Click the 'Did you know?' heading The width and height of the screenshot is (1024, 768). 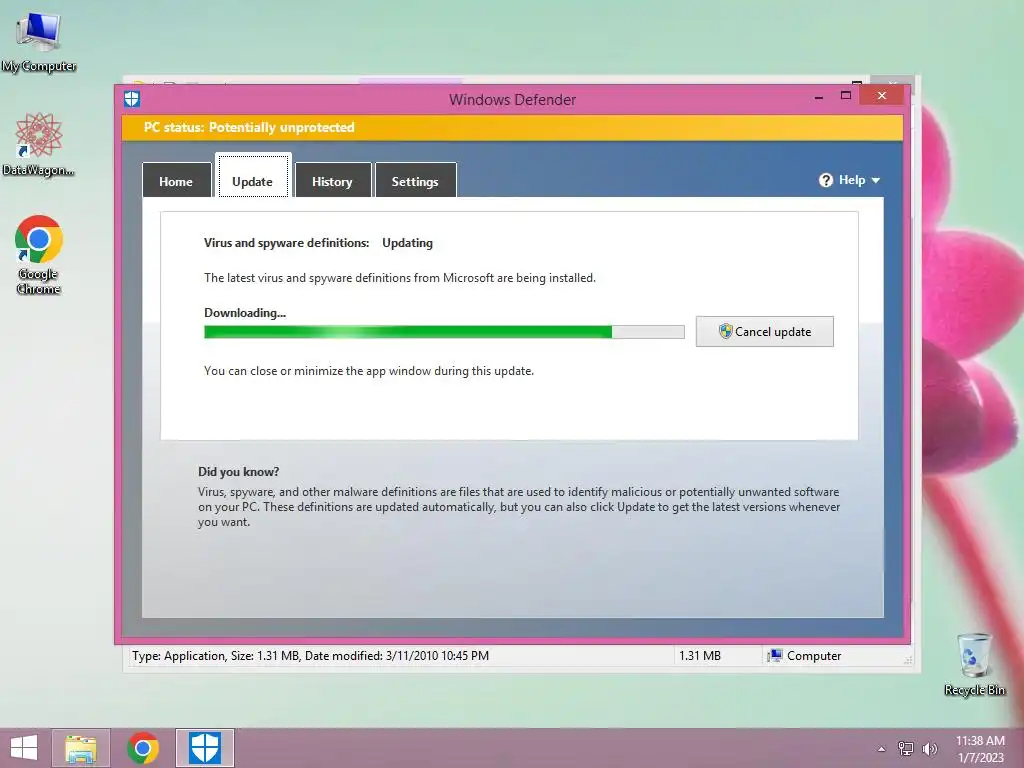tap(238, 472)
